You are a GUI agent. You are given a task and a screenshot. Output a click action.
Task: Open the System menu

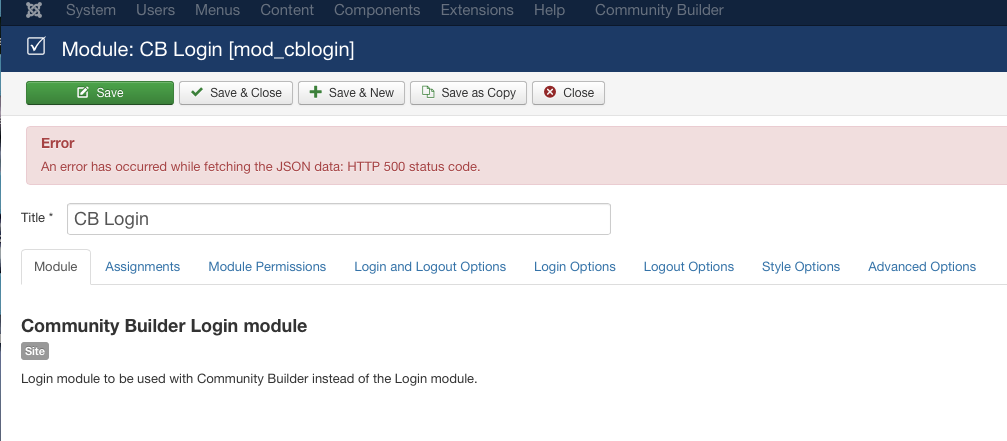click(91, 10)
